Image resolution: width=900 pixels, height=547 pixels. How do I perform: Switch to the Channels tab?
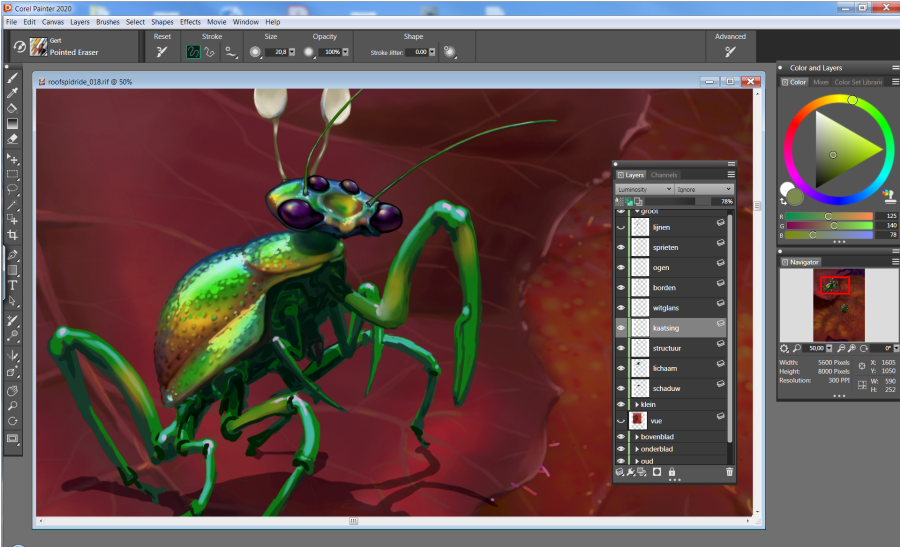point(664,175)
